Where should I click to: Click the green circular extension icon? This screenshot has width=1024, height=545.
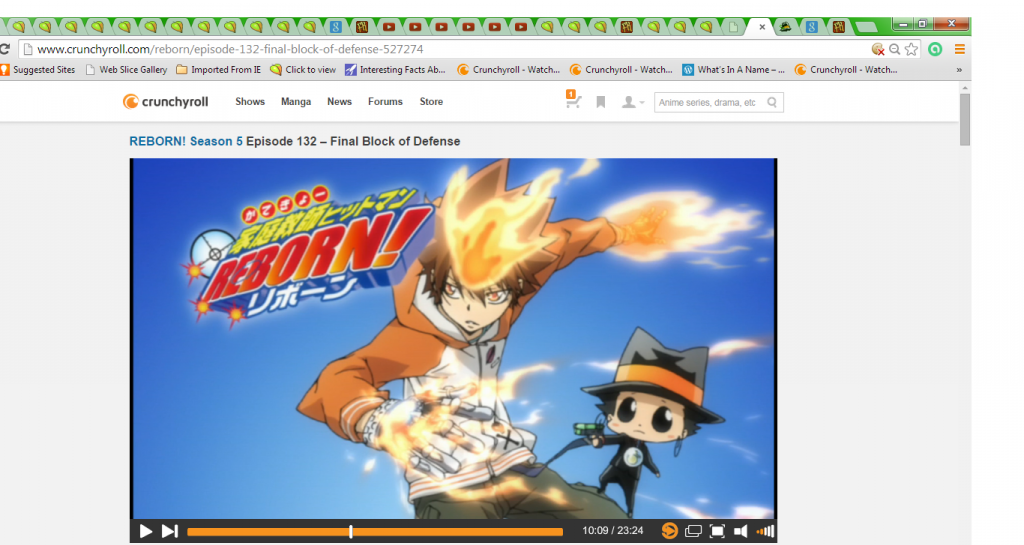tap(935, 49)
